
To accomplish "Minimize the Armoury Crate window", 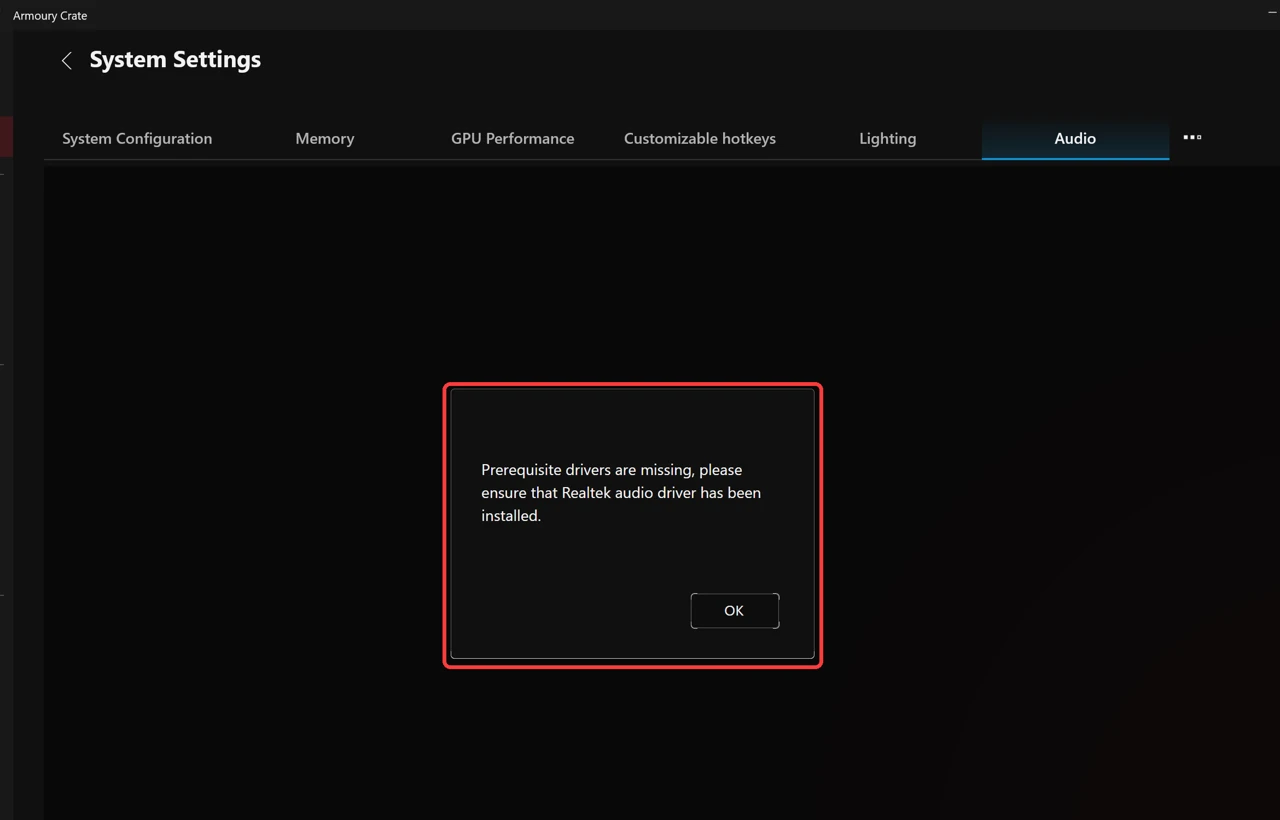I will click(x=1273, y=12).
